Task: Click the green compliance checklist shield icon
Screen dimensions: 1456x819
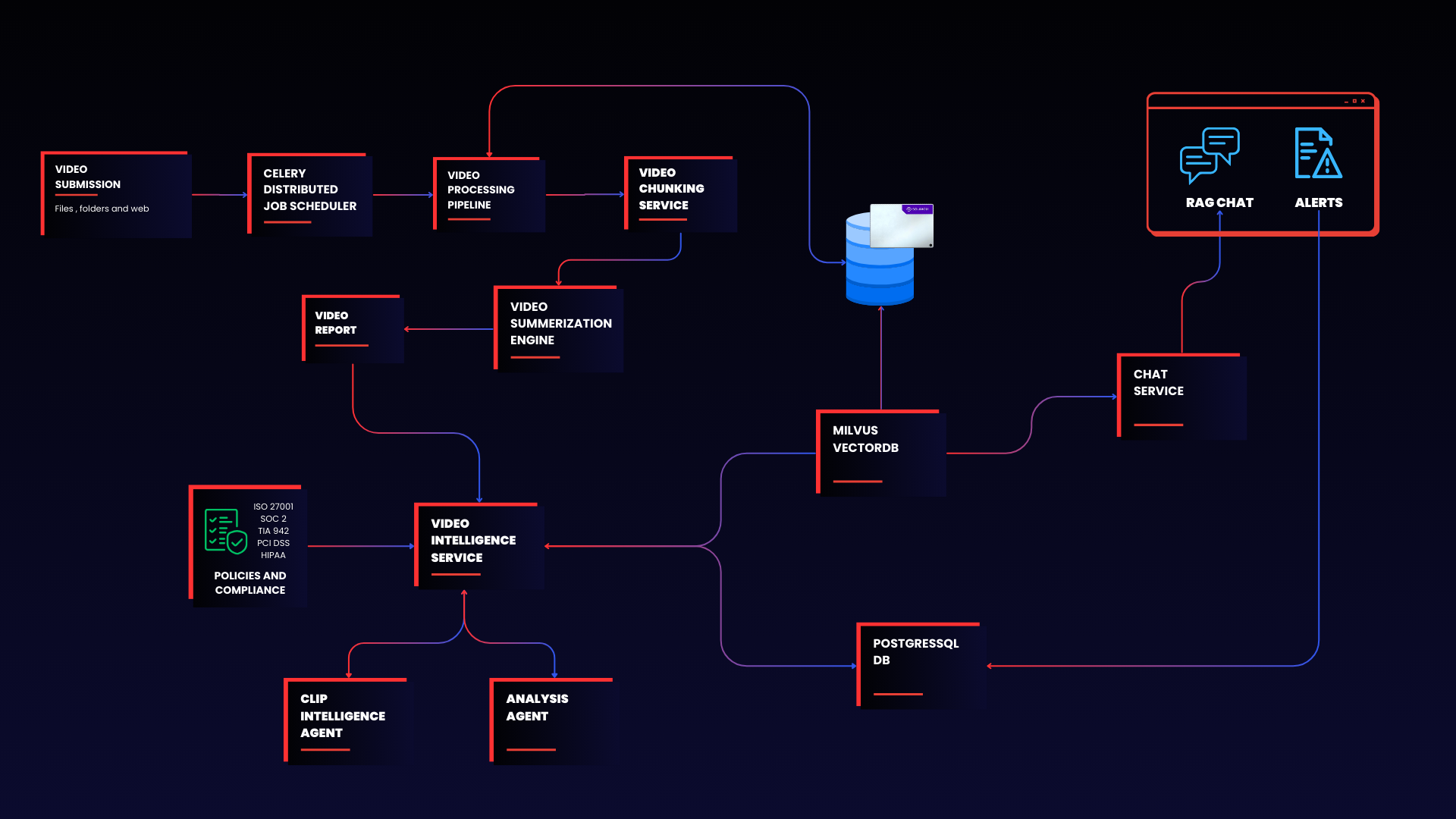Action: [225, 531]
